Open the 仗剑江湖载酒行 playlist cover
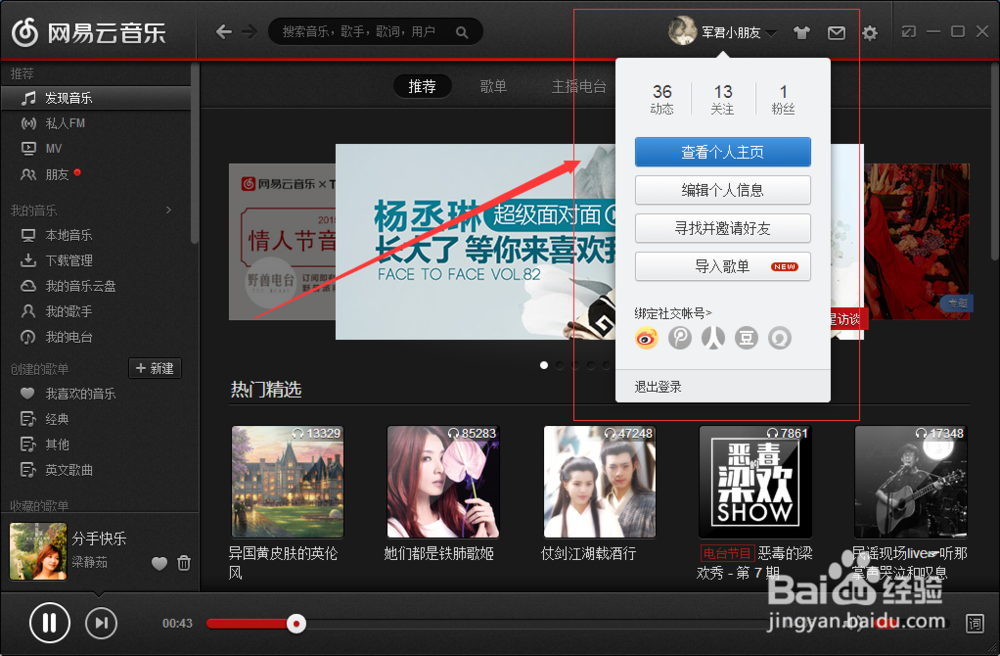This screenshot has width=1000, height=656. coord(599,481)
